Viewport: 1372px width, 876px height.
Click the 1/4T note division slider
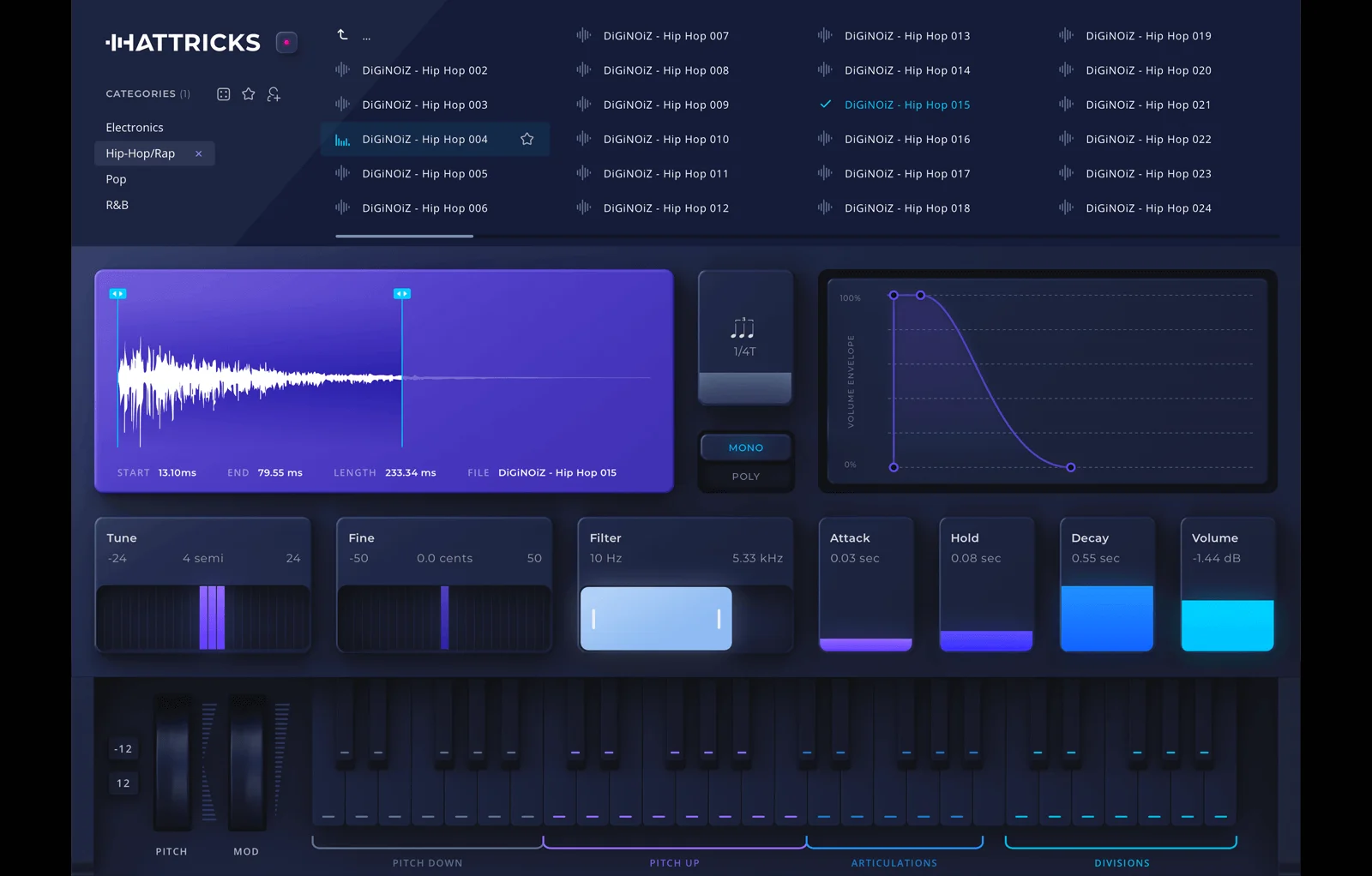point(745,337)
